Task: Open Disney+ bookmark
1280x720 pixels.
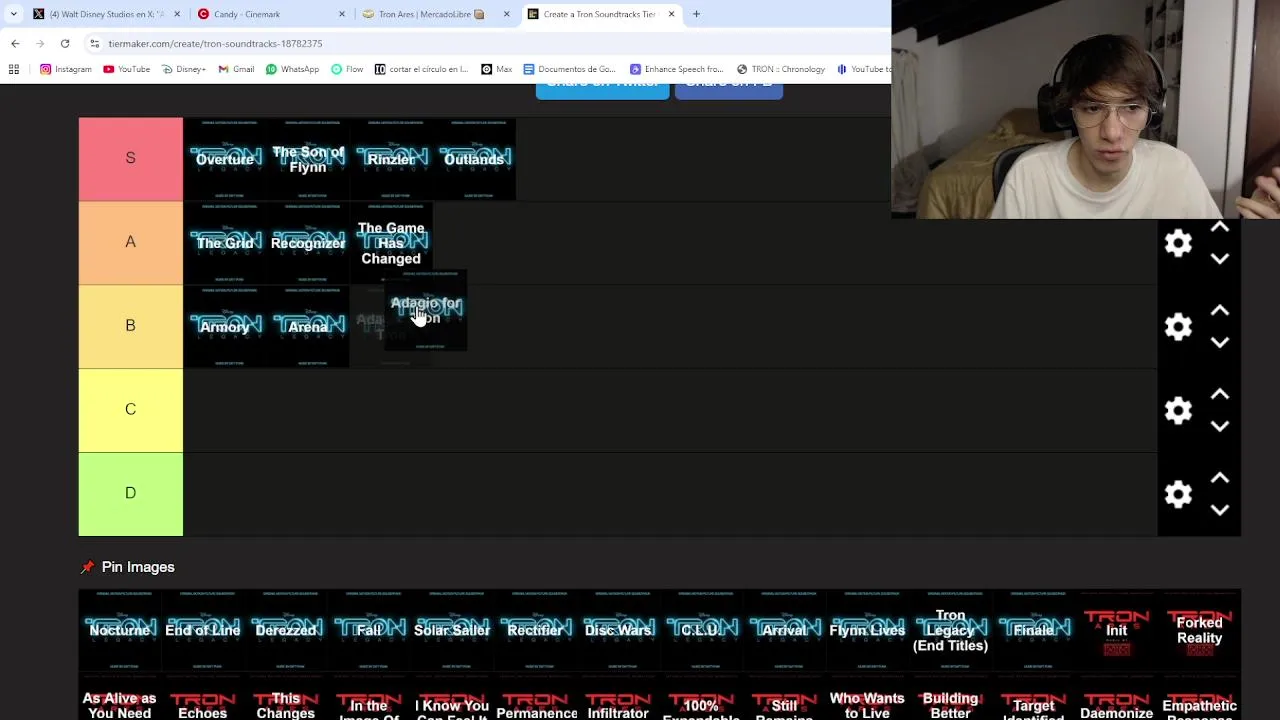Action: point(183,69)
